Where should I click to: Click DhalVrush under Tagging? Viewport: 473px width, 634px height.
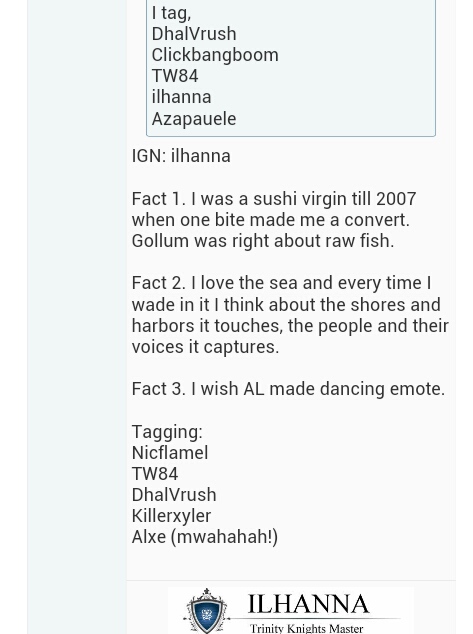click(x=174, y=495)
